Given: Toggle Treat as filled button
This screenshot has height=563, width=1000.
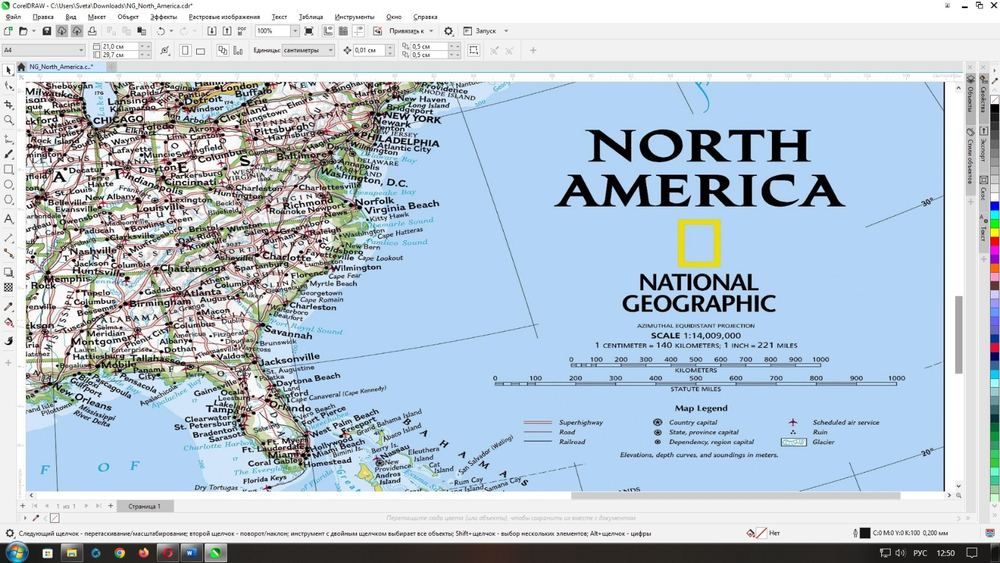Looking at the screenshot, I should pyautogui.click(x=473, y=50).
